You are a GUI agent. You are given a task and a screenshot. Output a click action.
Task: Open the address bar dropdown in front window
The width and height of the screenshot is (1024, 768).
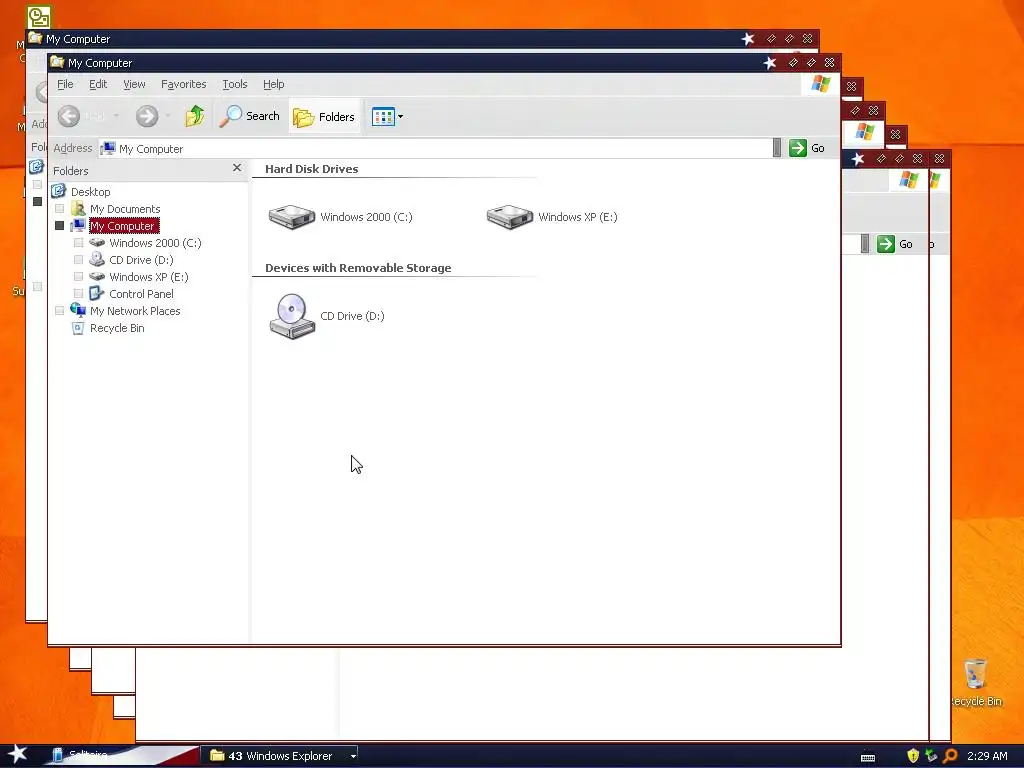coord(776,148)
